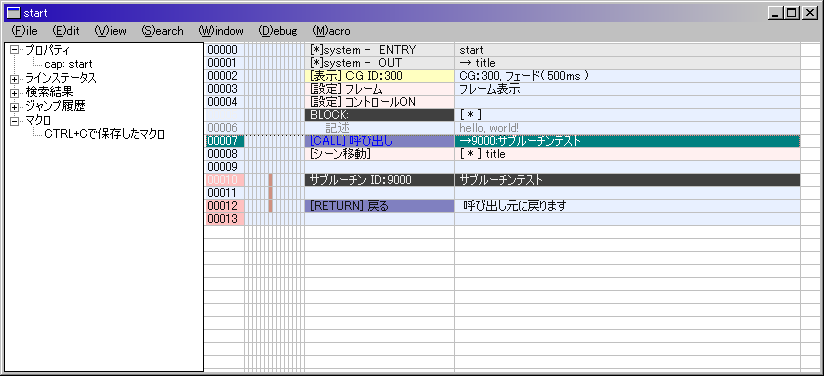Open the (W)indow menu

point(221,31)
